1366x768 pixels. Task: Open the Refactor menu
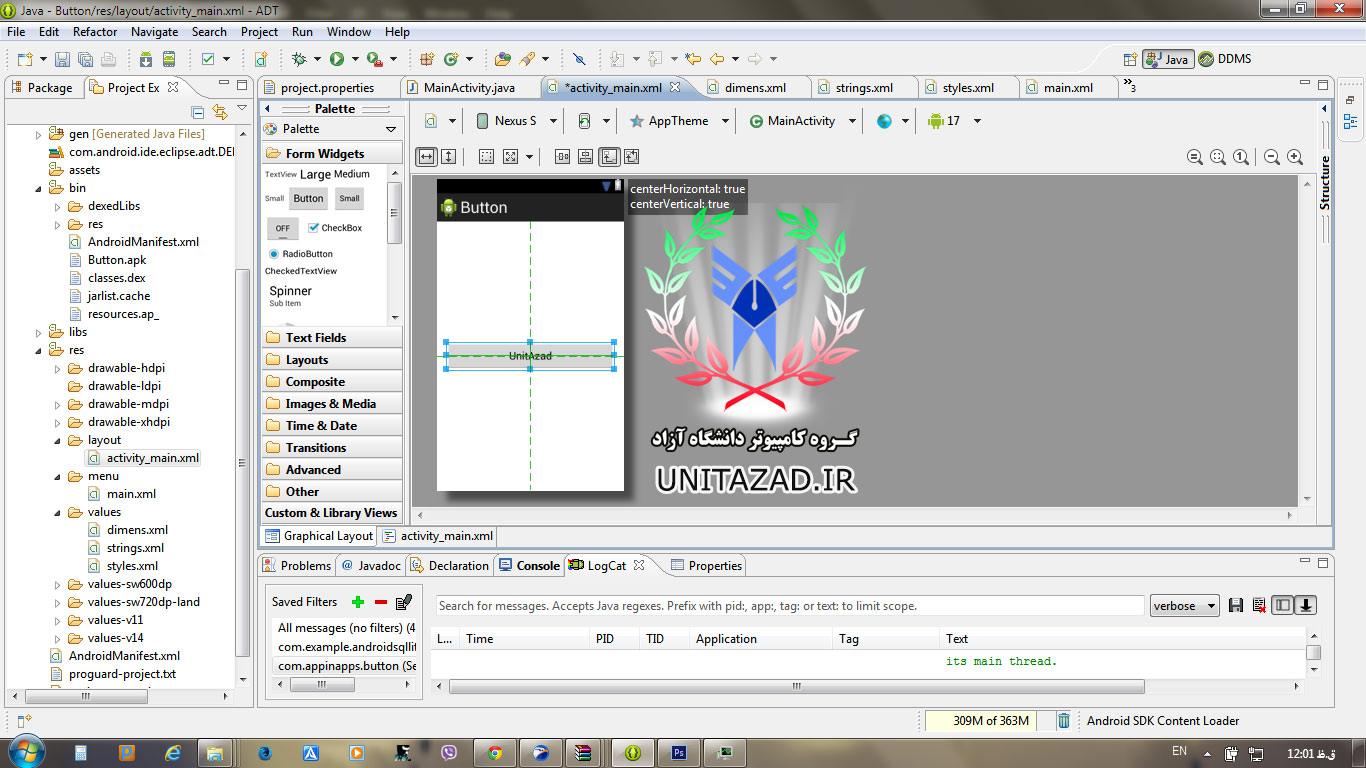point(95,32)
